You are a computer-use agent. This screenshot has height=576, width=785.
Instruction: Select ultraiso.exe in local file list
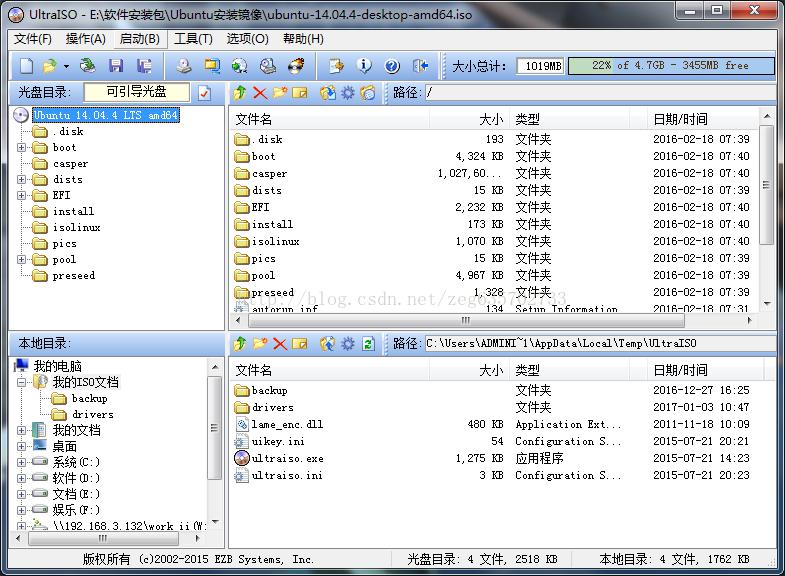point(287,459)
